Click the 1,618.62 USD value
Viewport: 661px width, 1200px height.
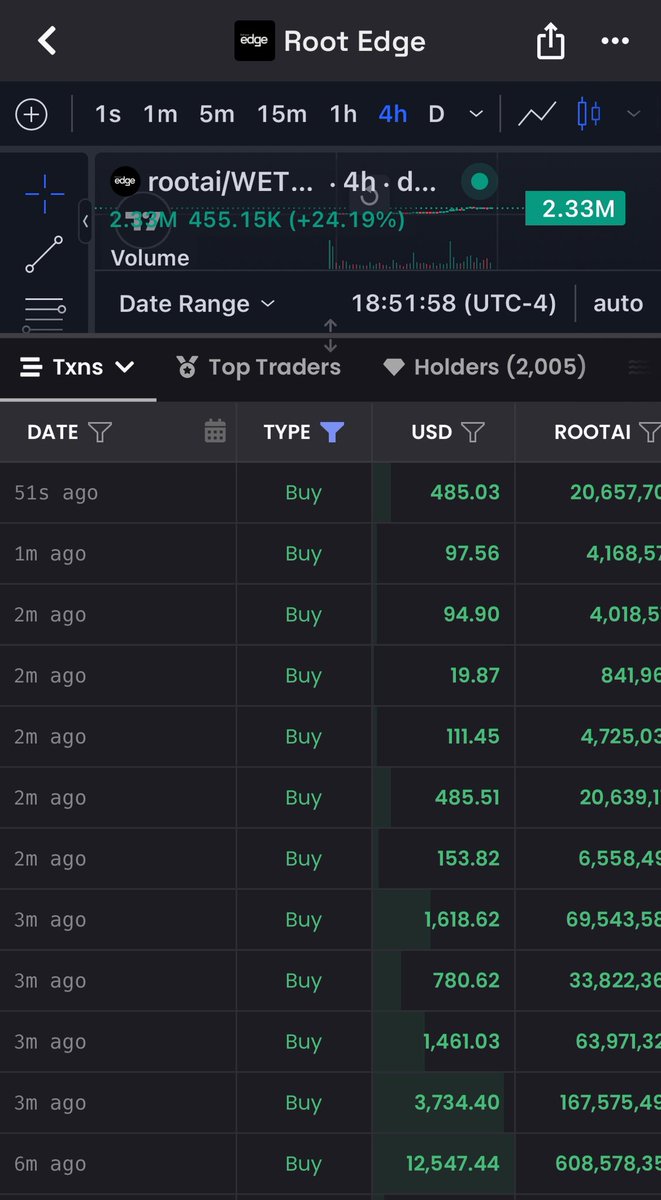pyautogui.click(x=462, y=919)
